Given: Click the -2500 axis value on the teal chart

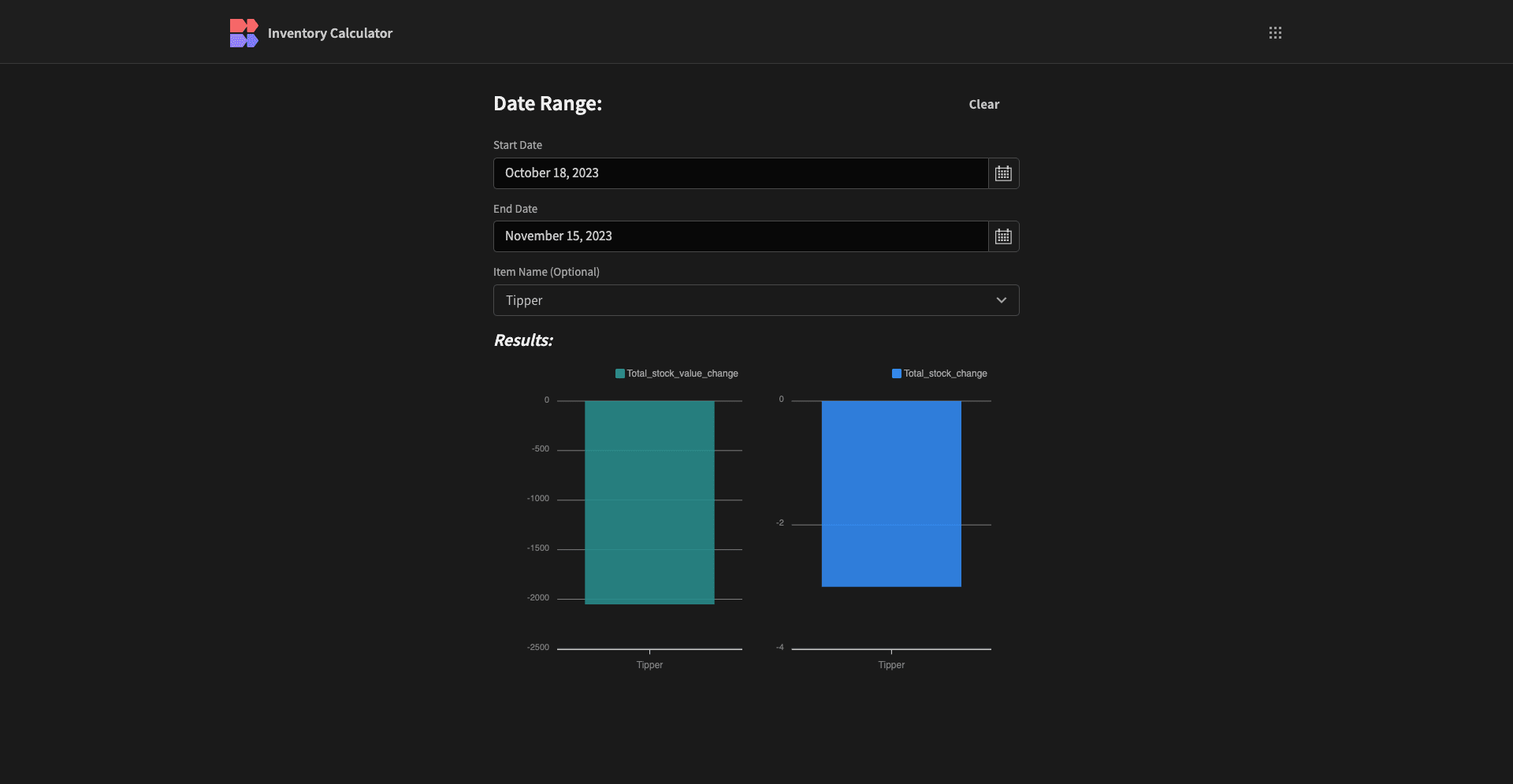Looking at the screenshot, I should click(538, 648).
